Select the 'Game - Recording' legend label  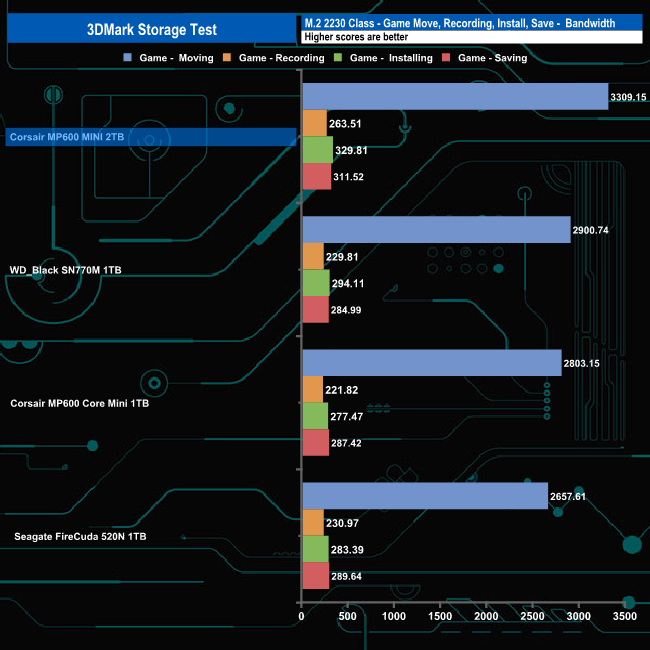[281, 58]
